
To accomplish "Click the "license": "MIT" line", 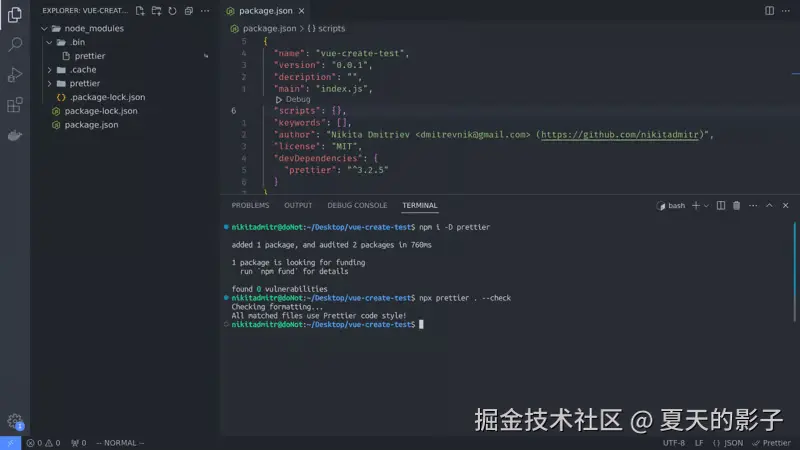I will pos(318,146).
